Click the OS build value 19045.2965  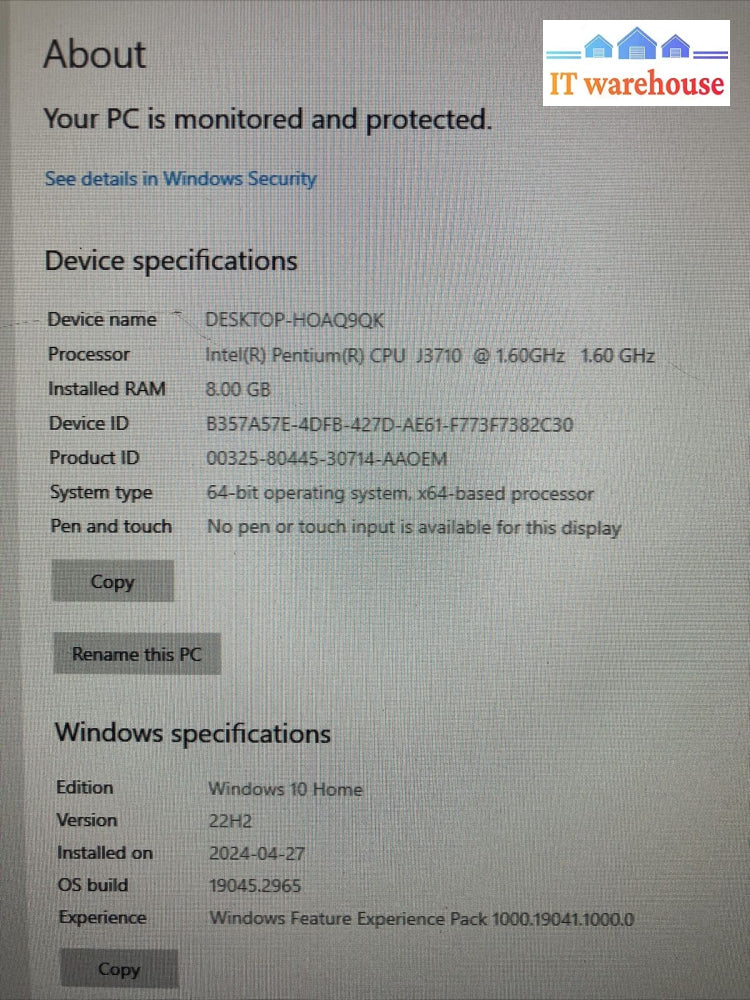255,886
